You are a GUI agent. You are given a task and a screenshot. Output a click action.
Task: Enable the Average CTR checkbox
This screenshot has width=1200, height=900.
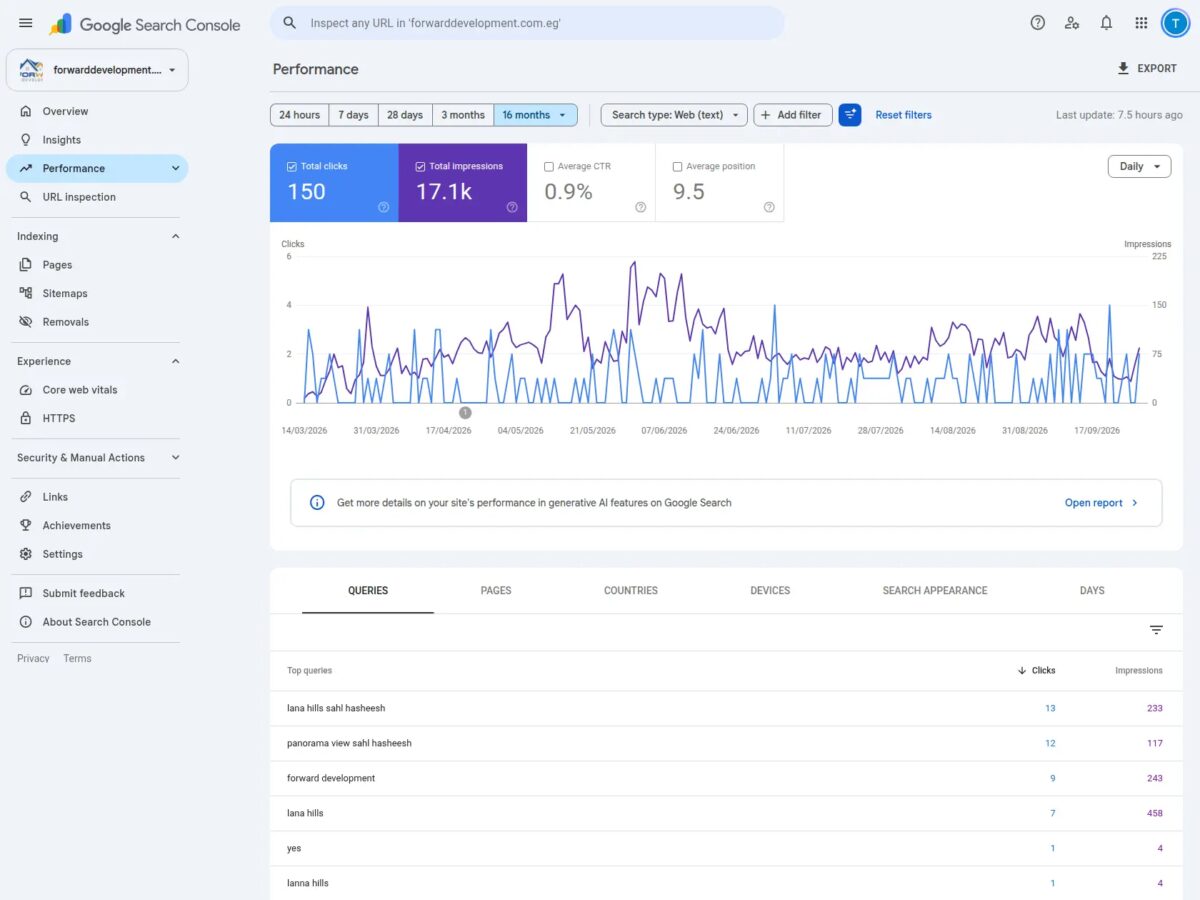point(549,167)
